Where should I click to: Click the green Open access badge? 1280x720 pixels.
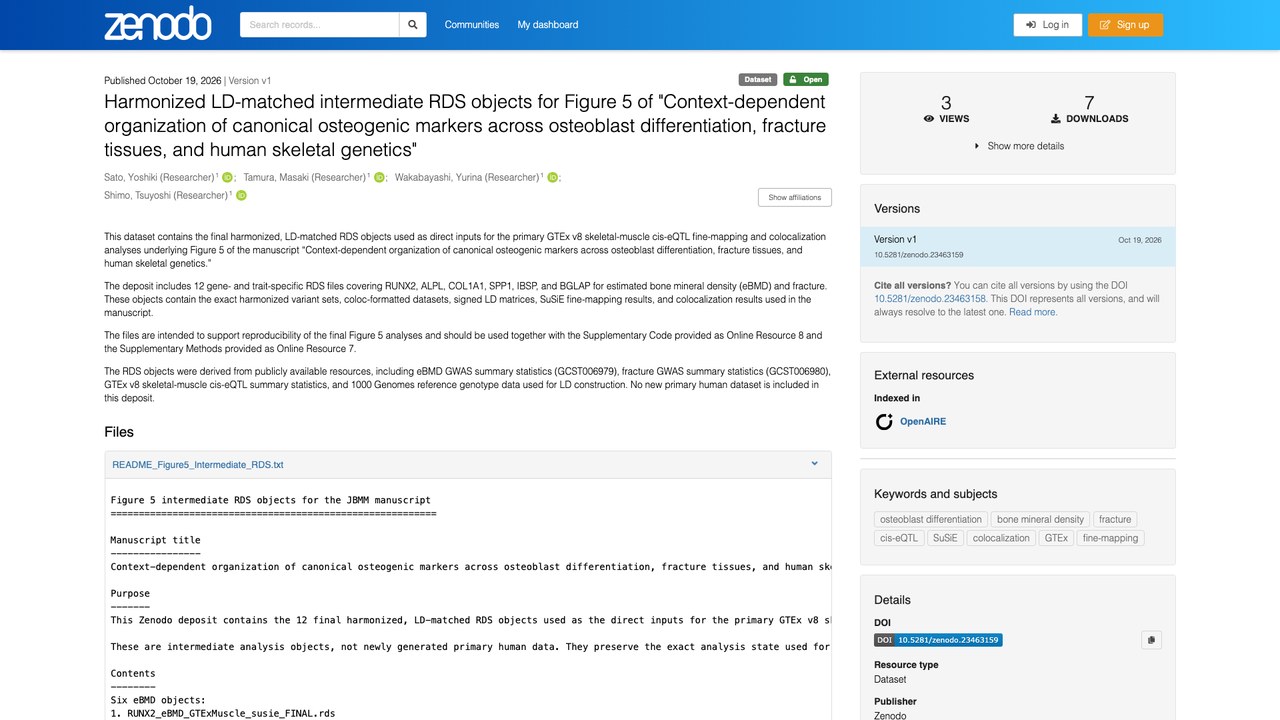click(x=806, y=80)
